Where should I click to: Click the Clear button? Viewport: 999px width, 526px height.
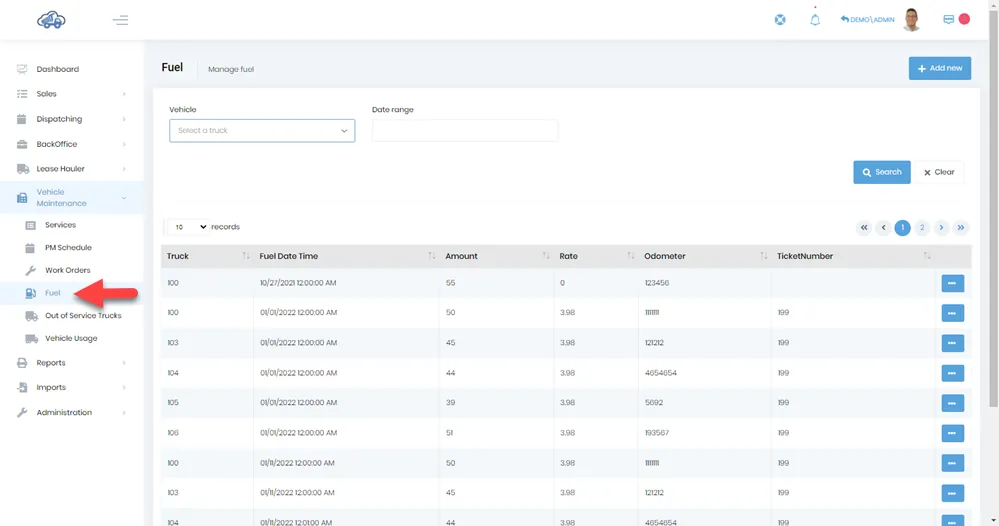coord(939,172)
